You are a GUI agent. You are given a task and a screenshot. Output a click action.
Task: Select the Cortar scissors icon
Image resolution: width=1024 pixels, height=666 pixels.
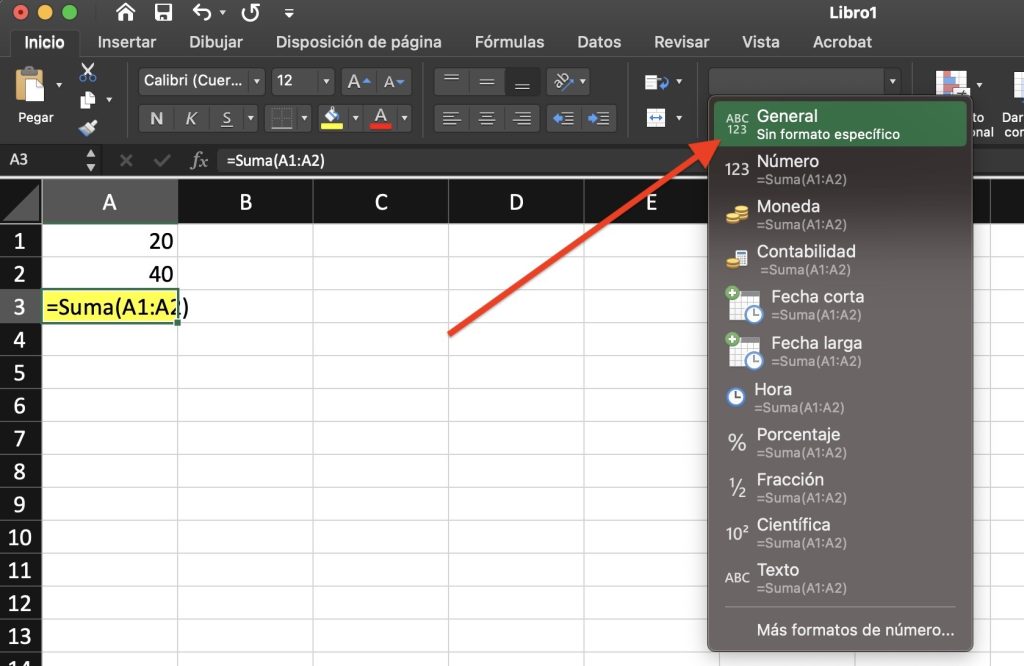point(88,73)
